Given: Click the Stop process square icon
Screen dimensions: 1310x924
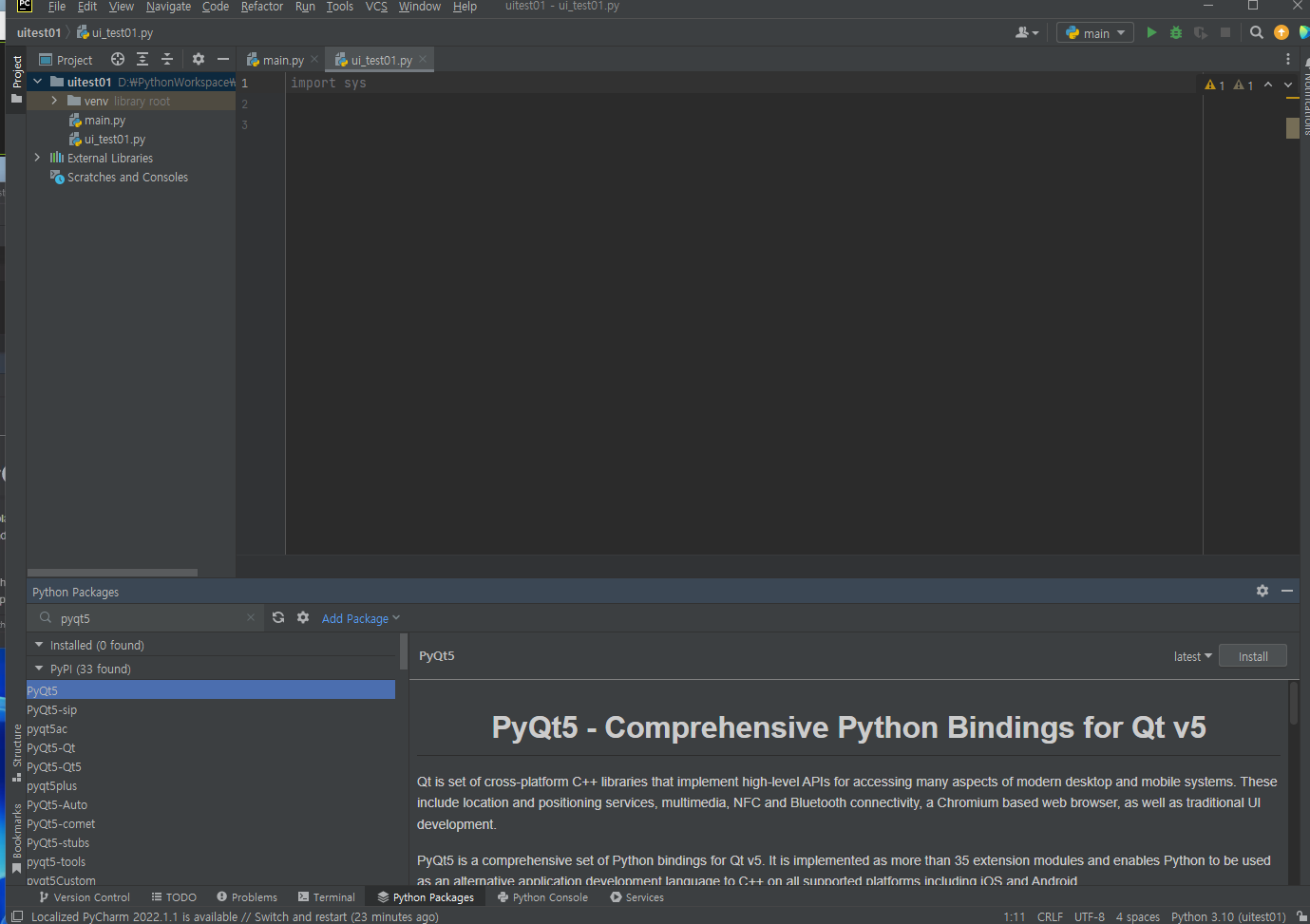Looking at the screenshot, I should [1225, 32].
